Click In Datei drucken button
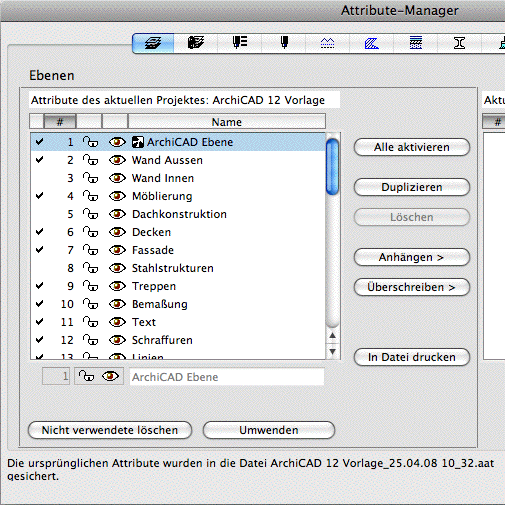The width and height of the screenshot is (505, 505). coord(412,357)
